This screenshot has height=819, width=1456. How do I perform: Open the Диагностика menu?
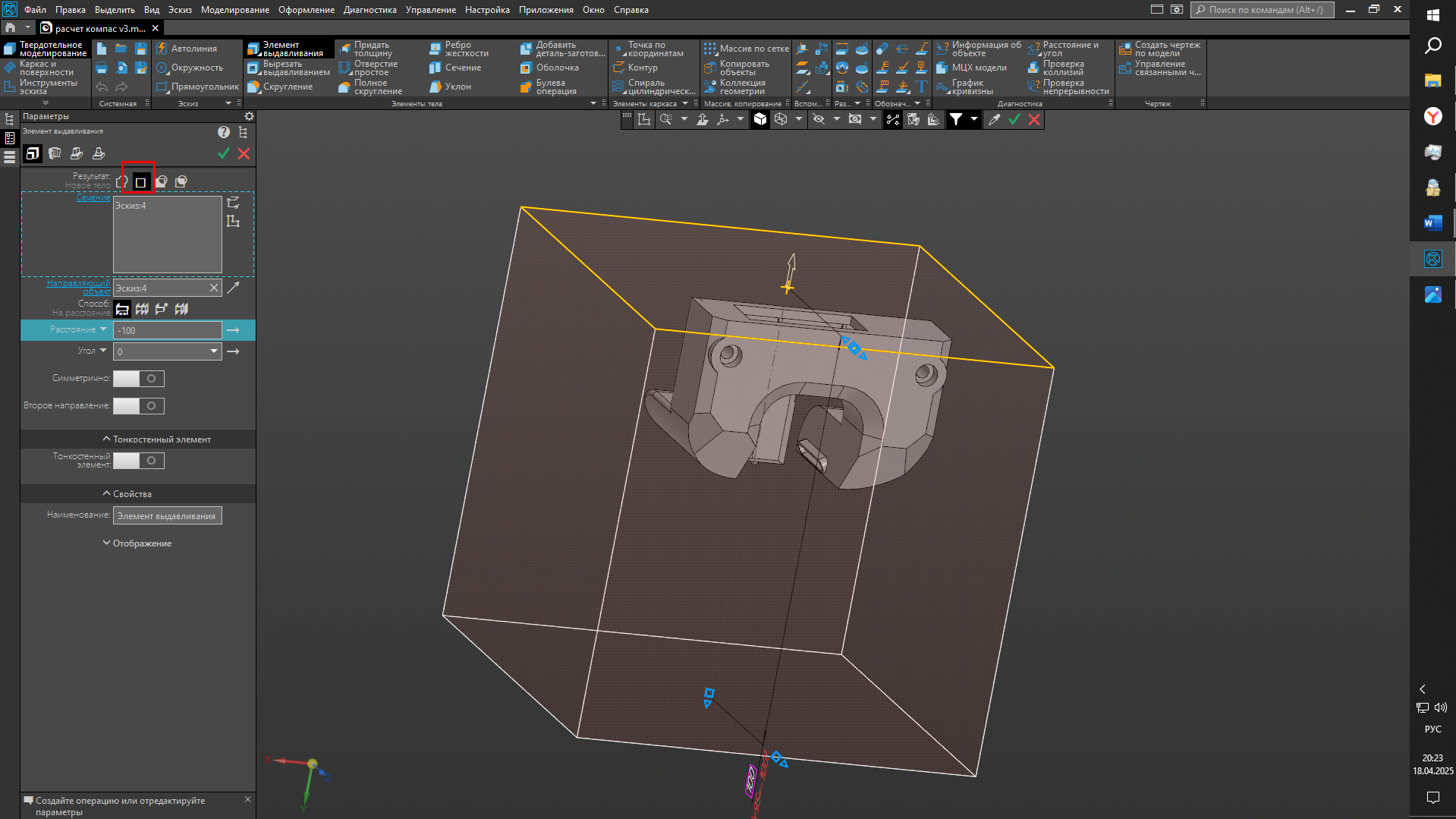(x=370, y=10)
